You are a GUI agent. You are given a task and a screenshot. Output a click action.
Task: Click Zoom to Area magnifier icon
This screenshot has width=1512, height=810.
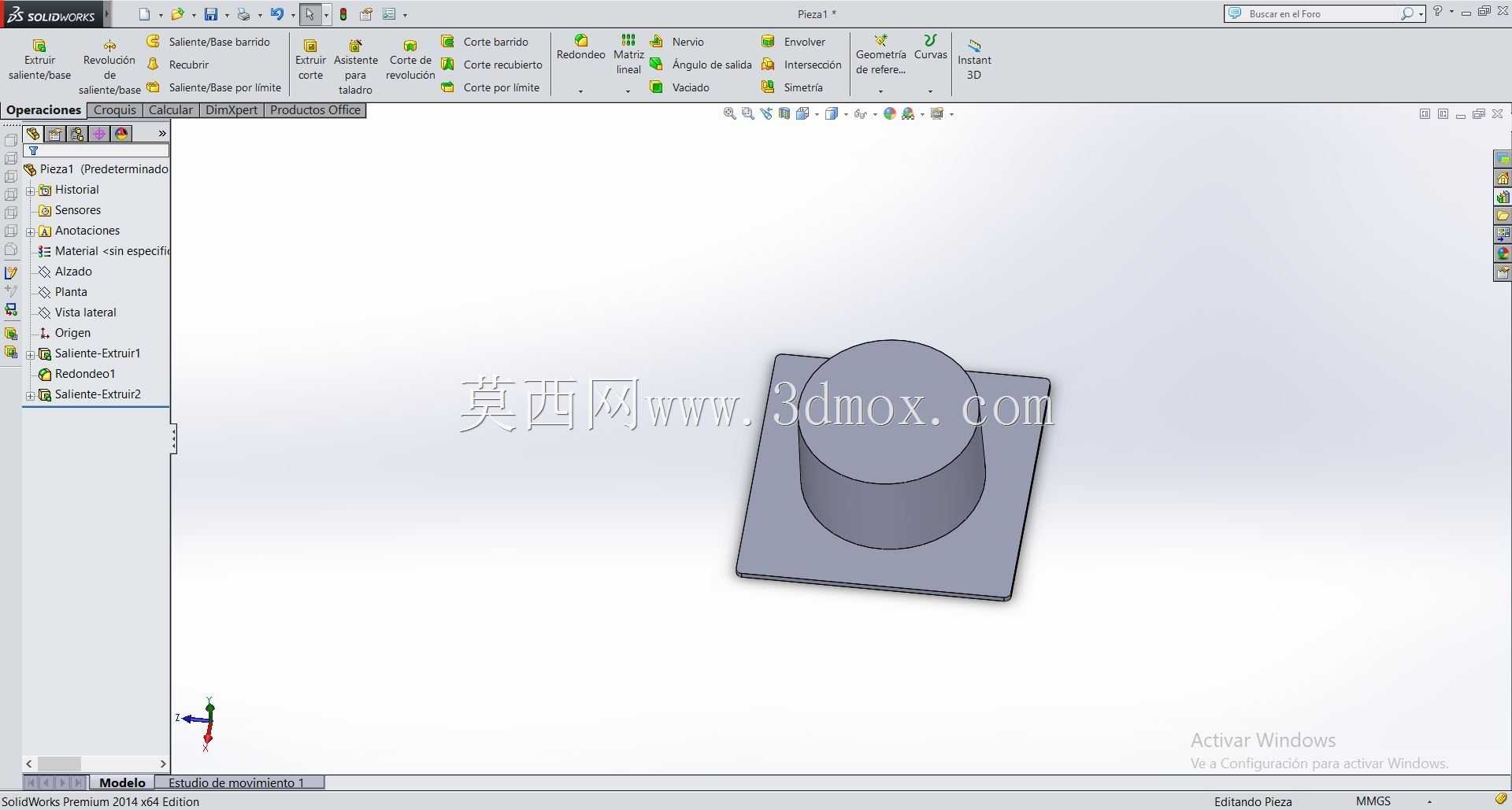748,114
